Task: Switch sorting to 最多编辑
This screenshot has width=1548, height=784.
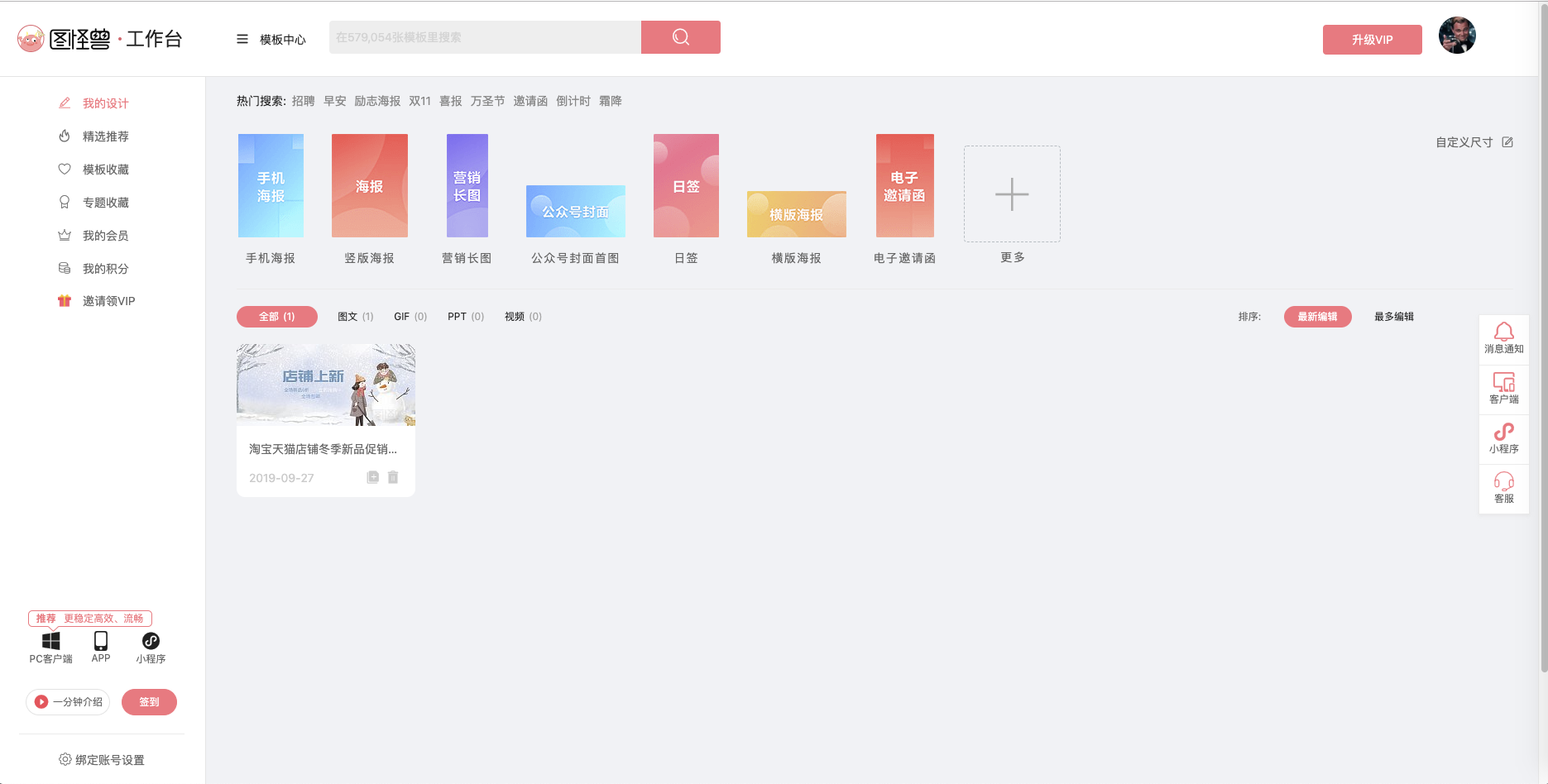Action: click(x=1393, y=316)
